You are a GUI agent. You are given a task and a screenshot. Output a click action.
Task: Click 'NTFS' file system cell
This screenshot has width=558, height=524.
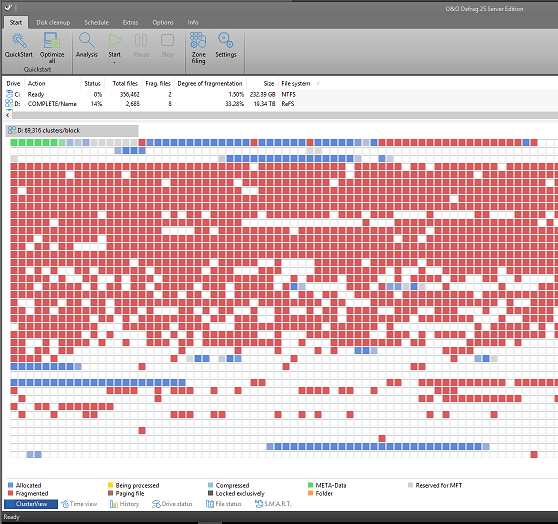point(288,94)
